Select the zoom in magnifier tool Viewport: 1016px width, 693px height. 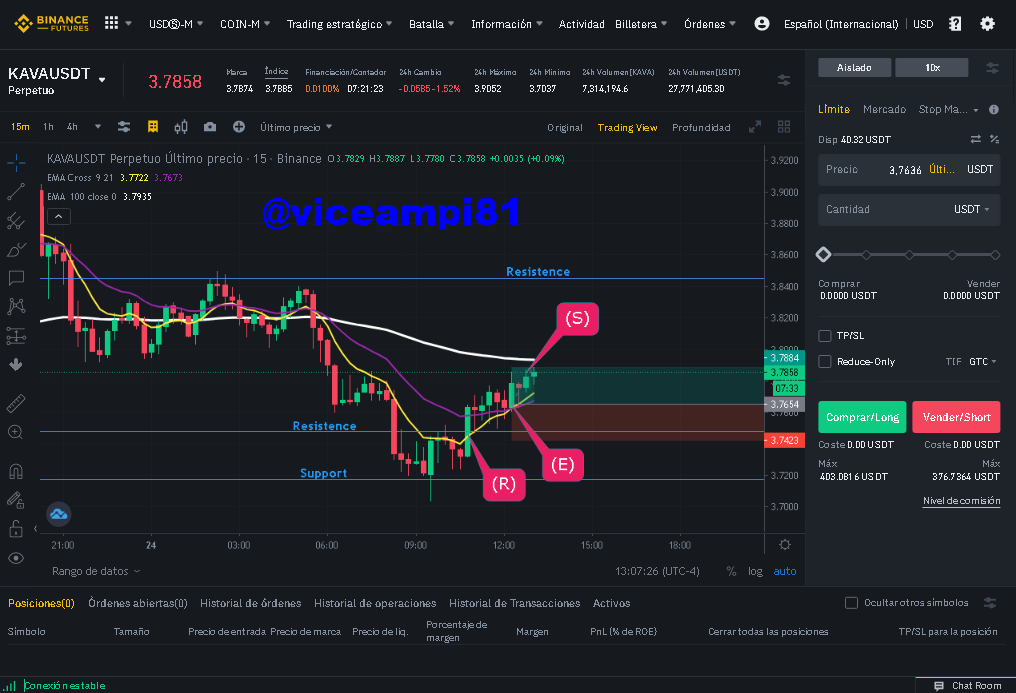tap(16, 432)
